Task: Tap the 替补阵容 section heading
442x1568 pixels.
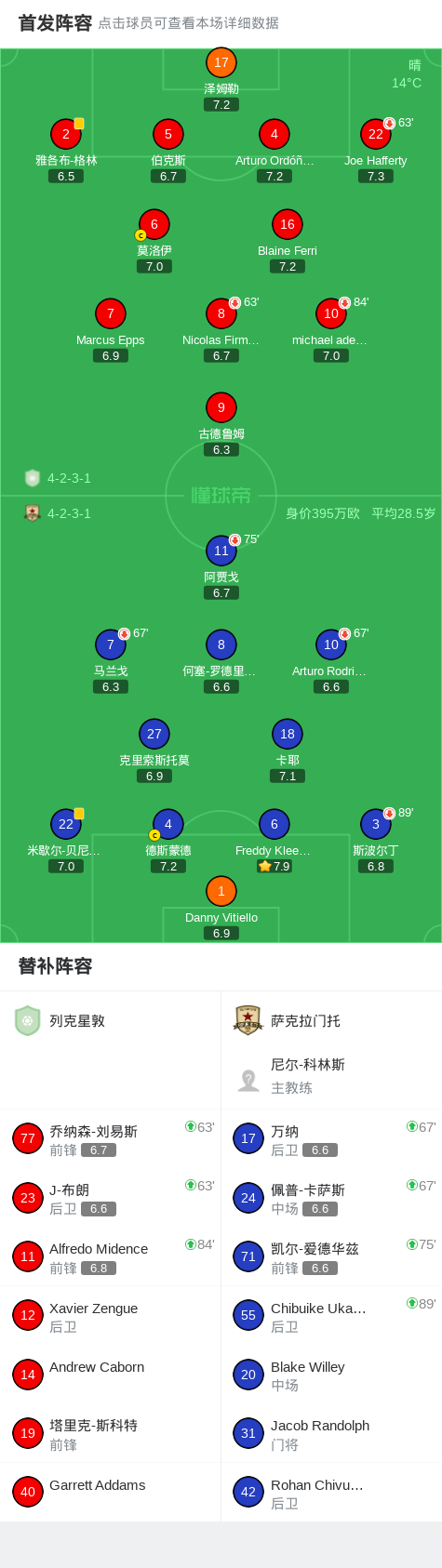Action: [55, 966]
